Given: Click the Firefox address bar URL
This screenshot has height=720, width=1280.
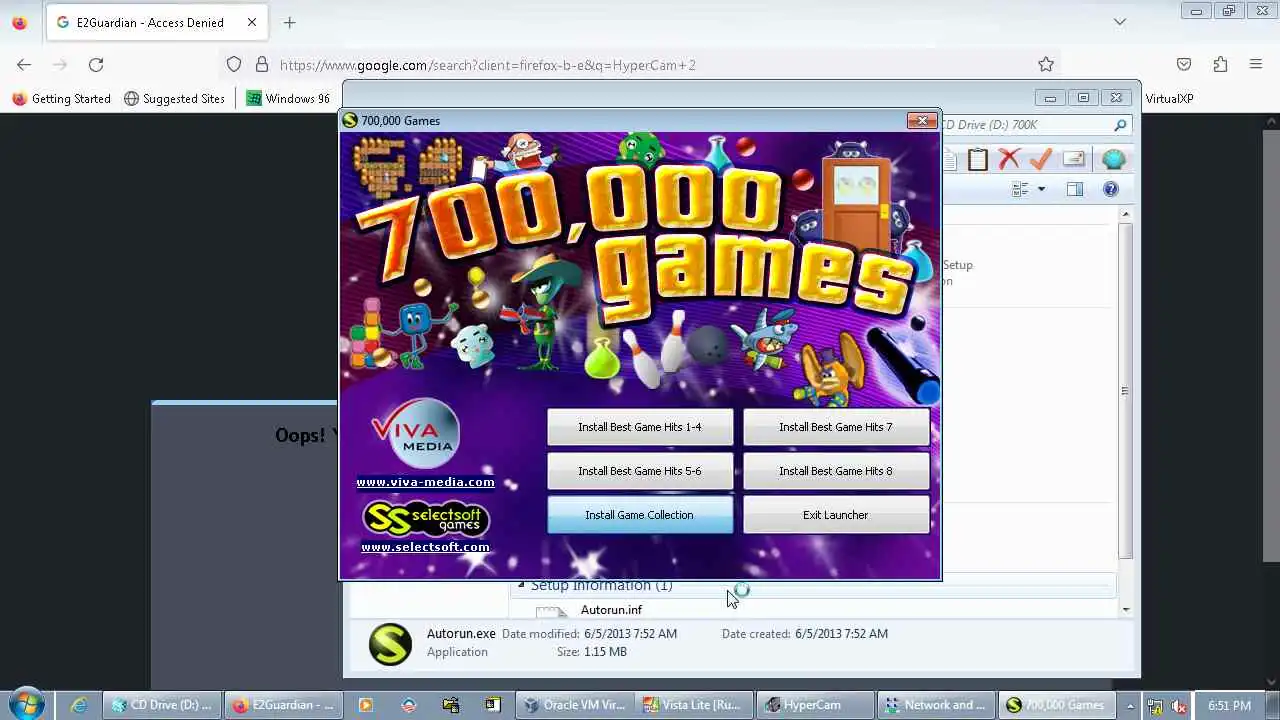Looking at the screenshot, I should click(x=488, y=65).
